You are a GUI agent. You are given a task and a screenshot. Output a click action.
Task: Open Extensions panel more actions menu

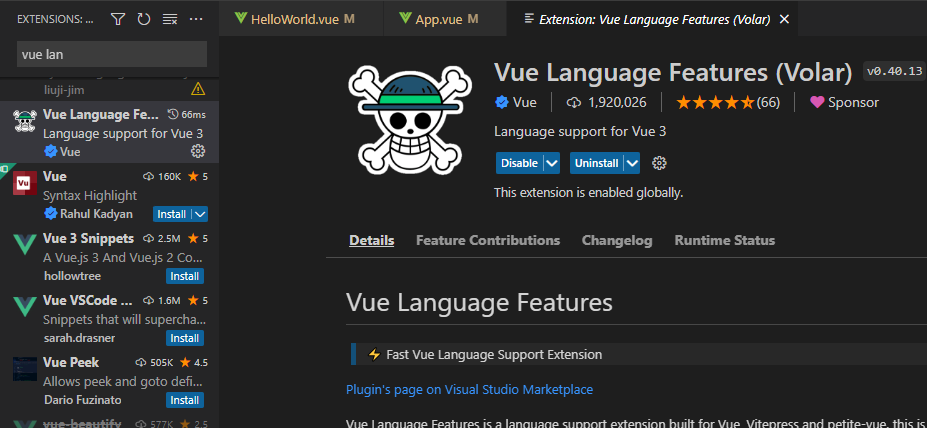196,20
